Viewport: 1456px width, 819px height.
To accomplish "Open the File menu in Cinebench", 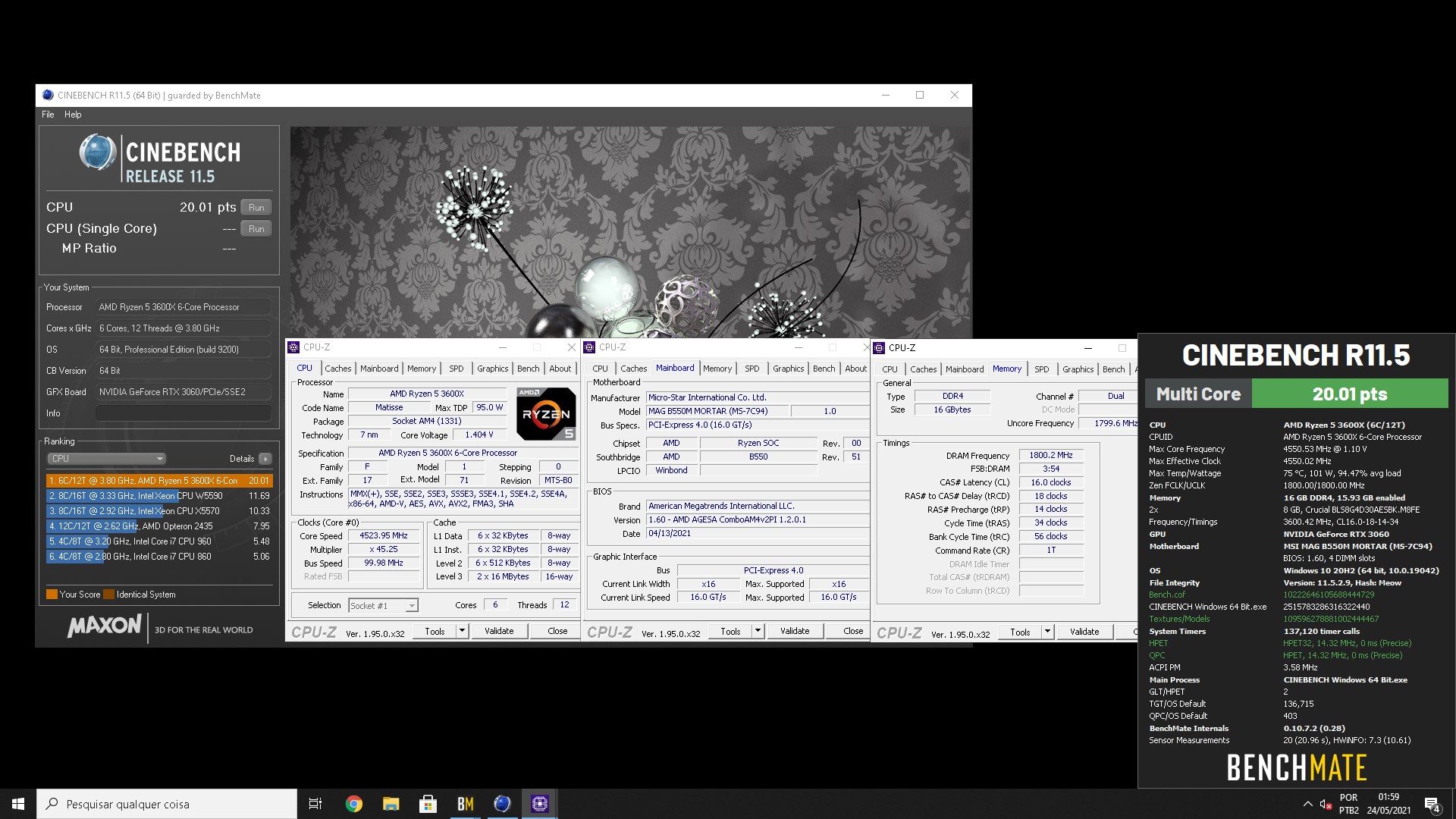I will pyautogui.click(x=48, y=115).
